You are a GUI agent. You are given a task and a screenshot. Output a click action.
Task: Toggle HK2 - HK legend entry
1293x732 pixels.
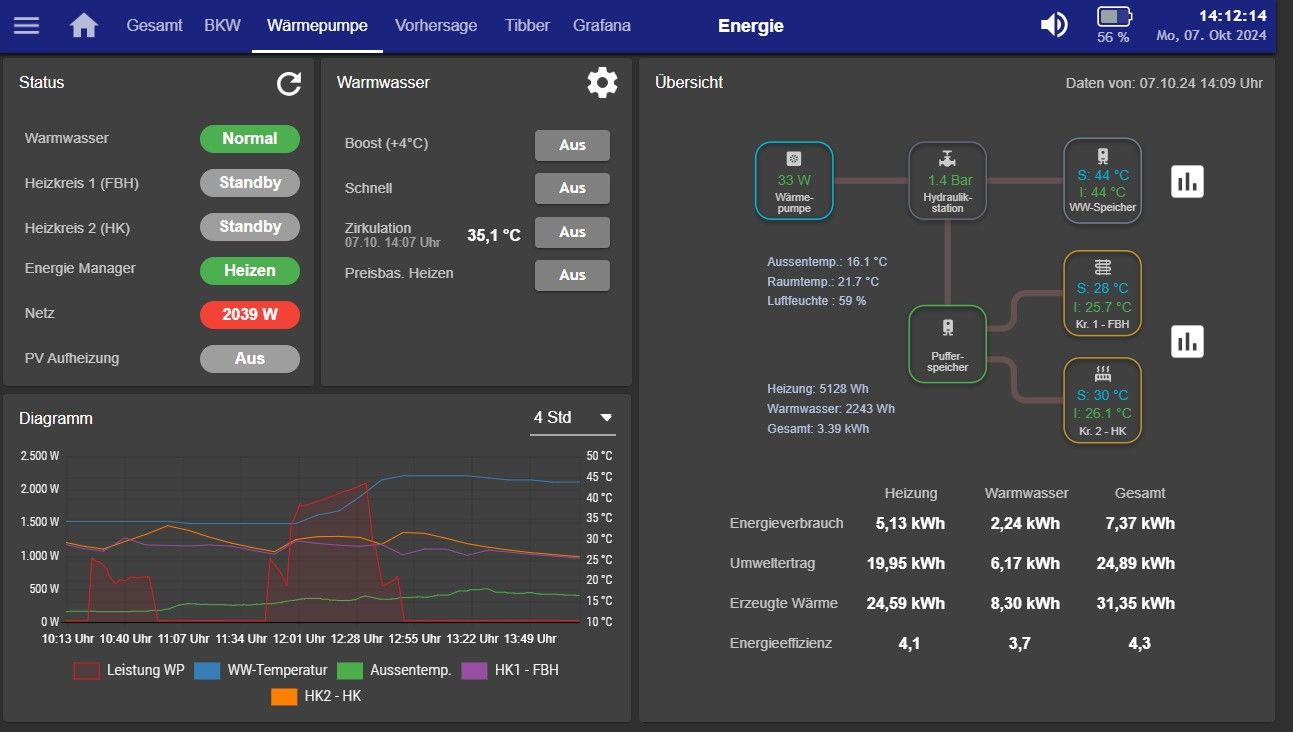pyautogui.click(x=316, y=696)
